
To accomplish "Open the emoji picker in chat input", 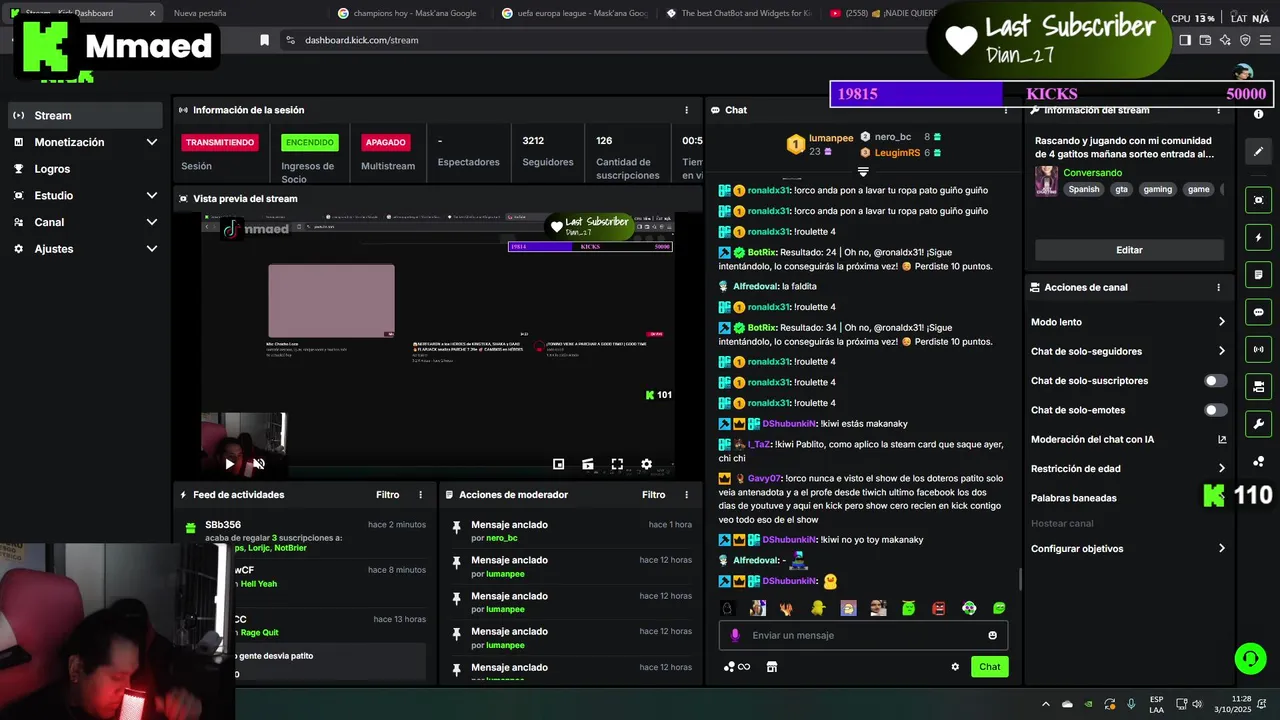I will point(992,635).
